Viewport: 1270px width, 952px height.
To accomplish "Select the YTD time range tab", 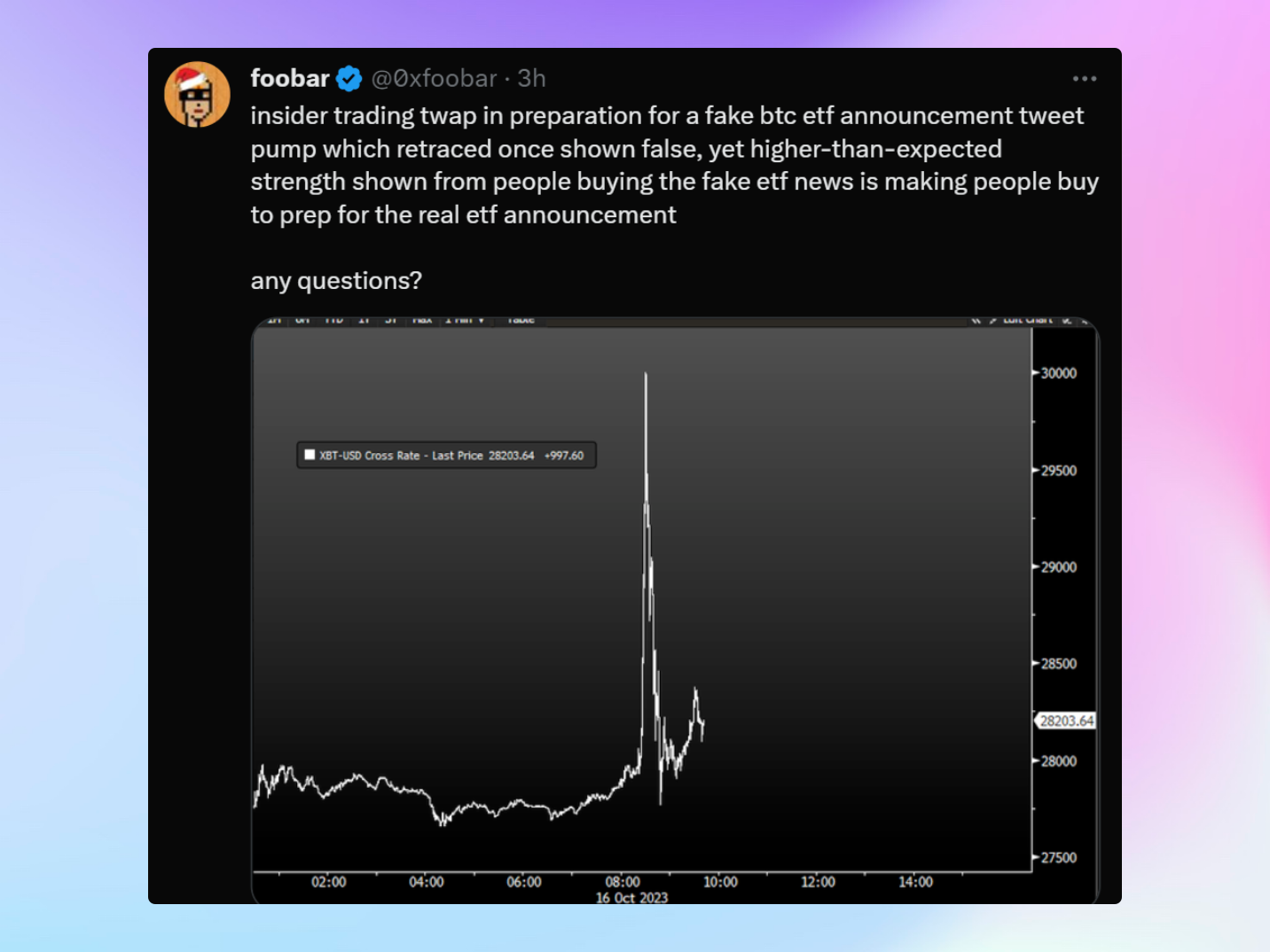I will click(333, 321).
